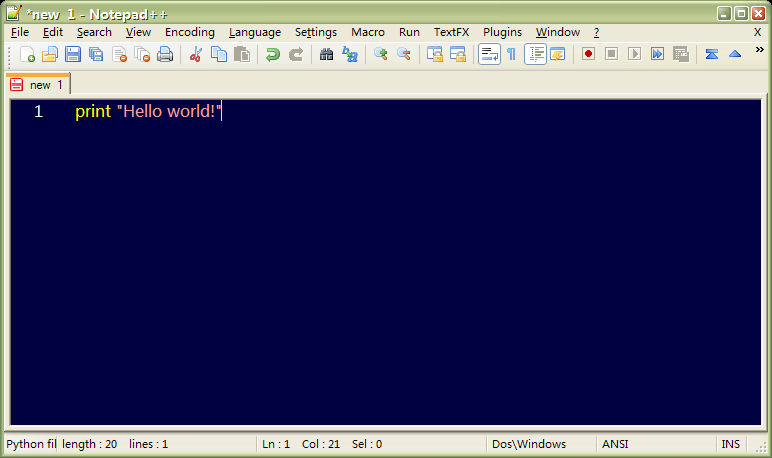Save the file with the floppy disk icon
Viewport: 772px width, 458px height.
73,54
